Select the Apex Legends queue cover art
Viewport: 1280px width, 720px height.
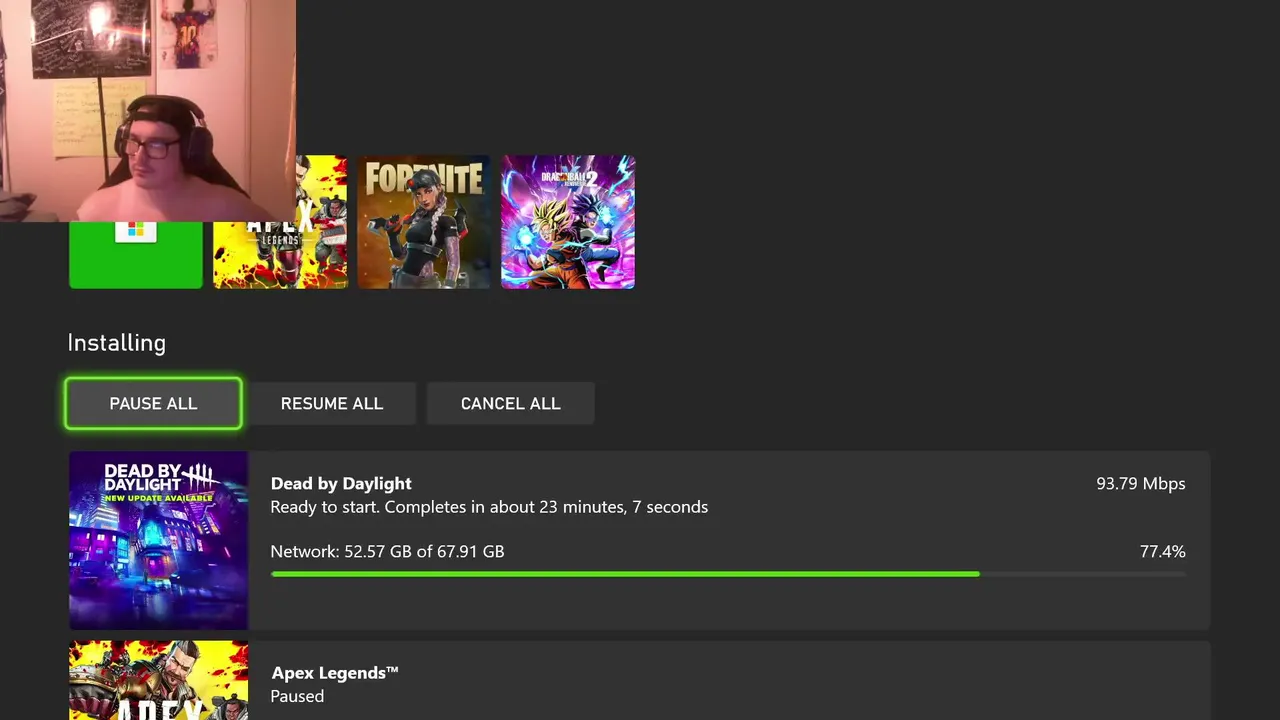(x=158, y=680)
